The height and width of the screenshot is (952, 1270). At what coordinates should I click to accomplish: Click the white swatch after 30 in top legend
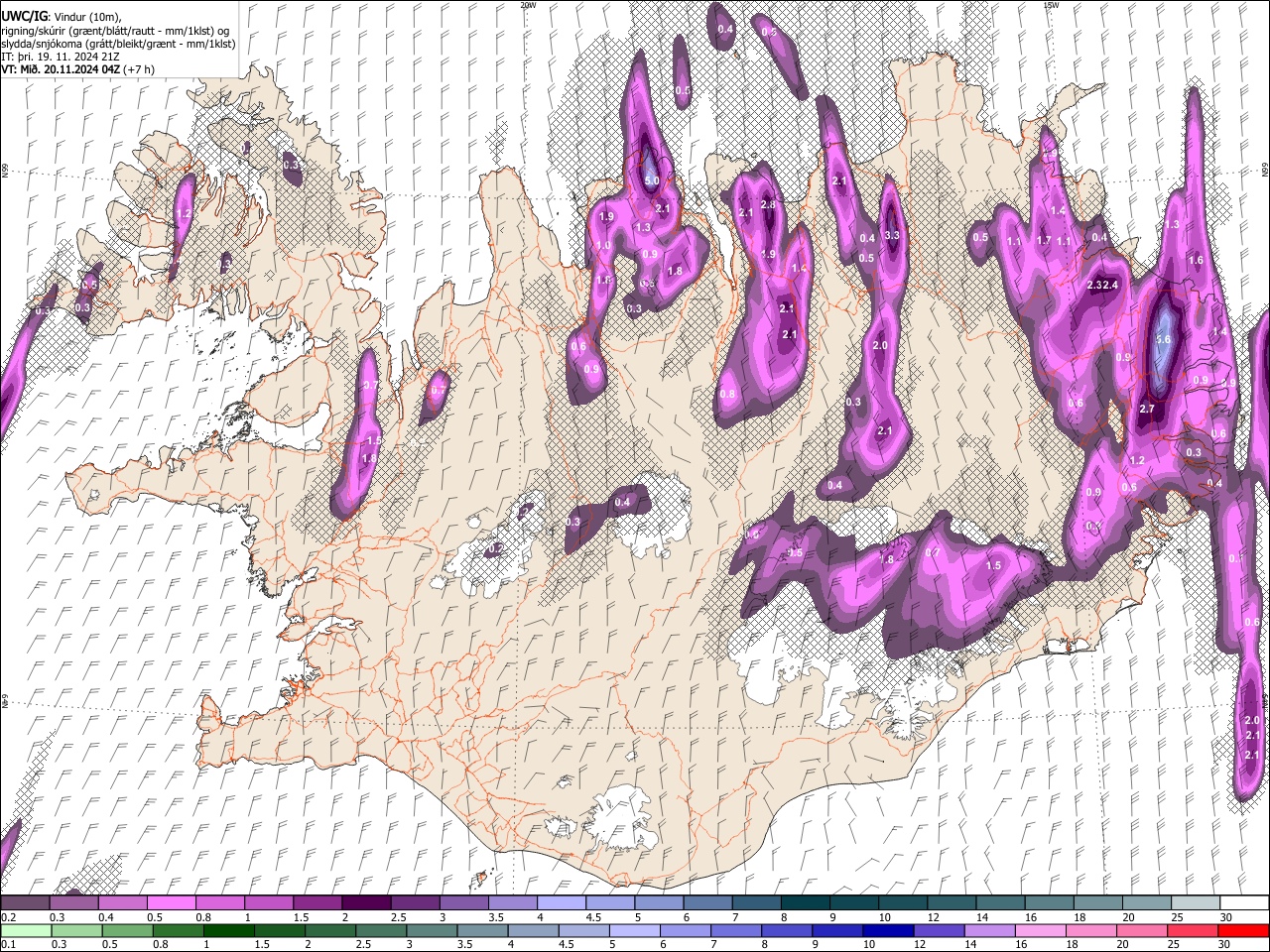(1244, 902)
